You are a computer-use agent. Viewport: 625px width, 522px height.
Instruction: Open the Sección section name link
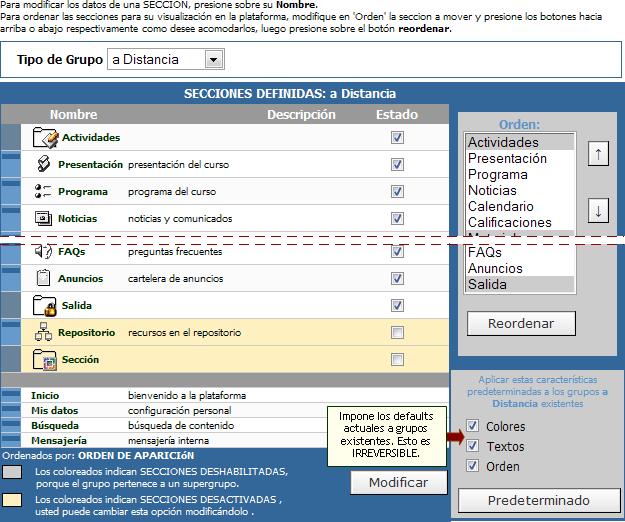click(x=80, y=359)
